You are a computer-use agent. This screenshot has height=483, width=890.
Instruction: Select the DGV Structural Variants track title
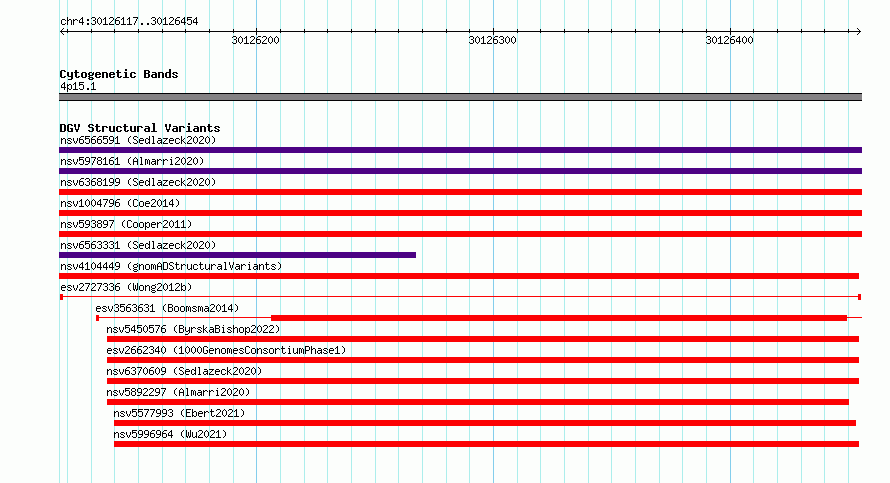[x=140, y=128]
